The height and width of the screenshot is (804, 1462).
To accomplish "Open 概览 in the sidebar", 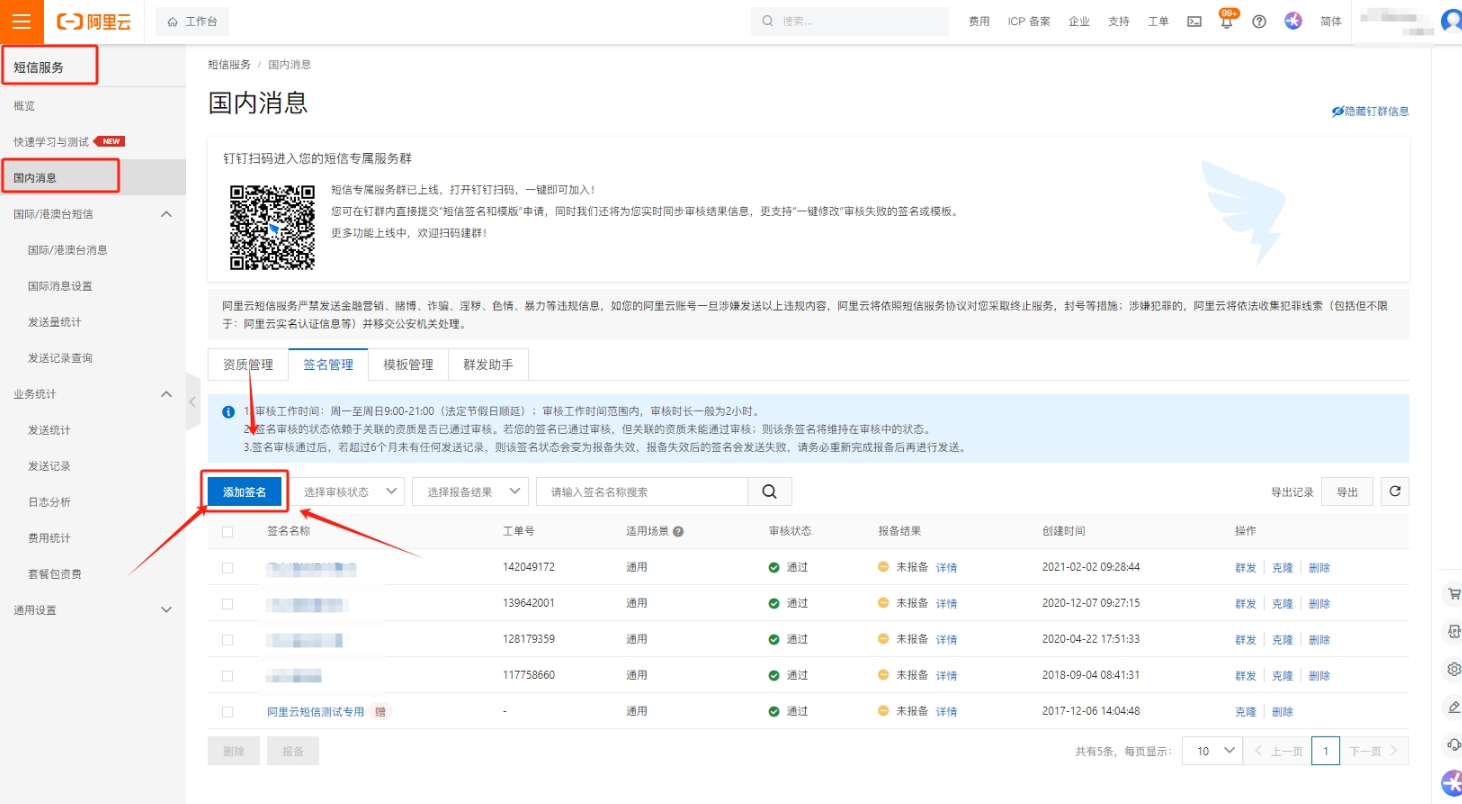I will (x=24, y=106).
